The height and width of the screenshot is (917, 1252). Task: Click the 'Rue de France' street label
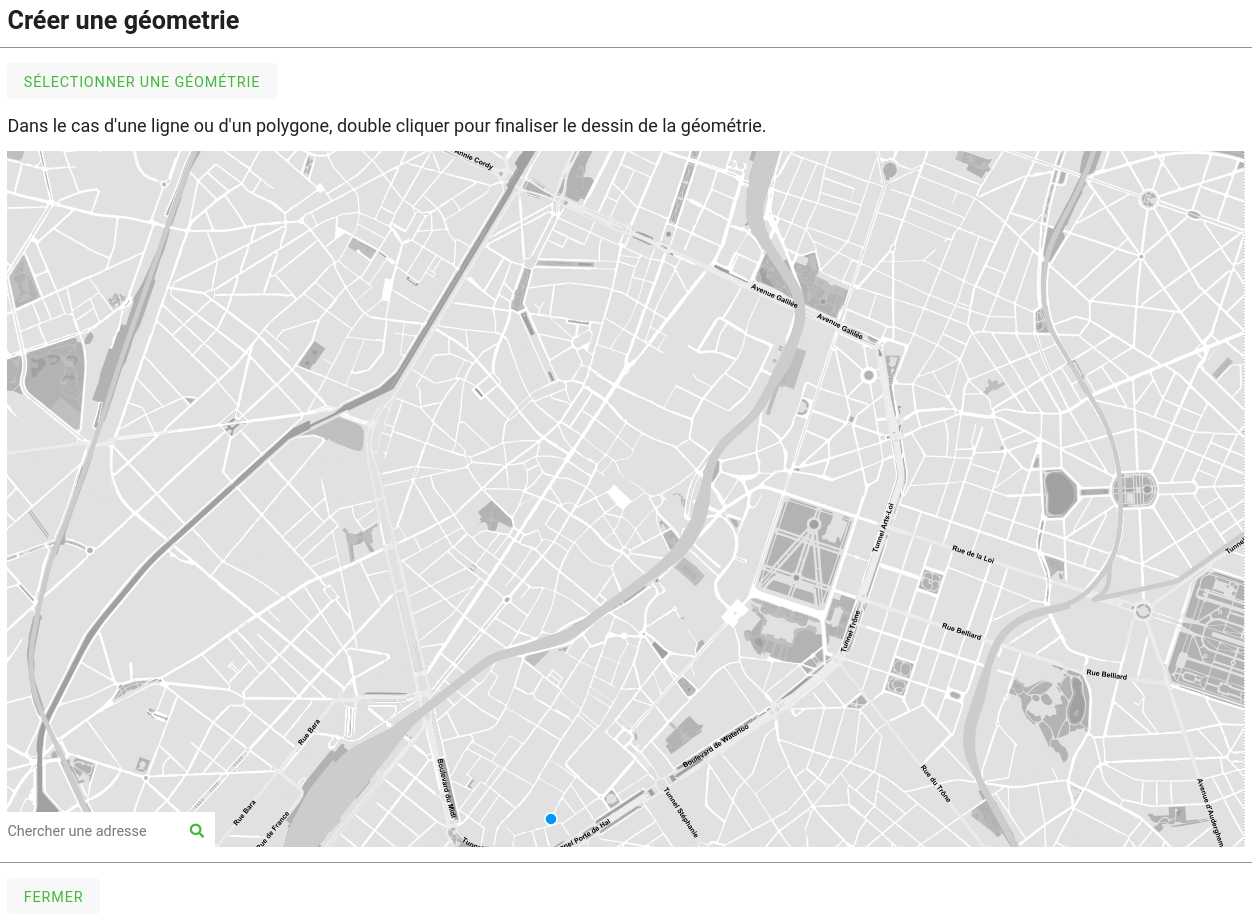click(272, 829)
